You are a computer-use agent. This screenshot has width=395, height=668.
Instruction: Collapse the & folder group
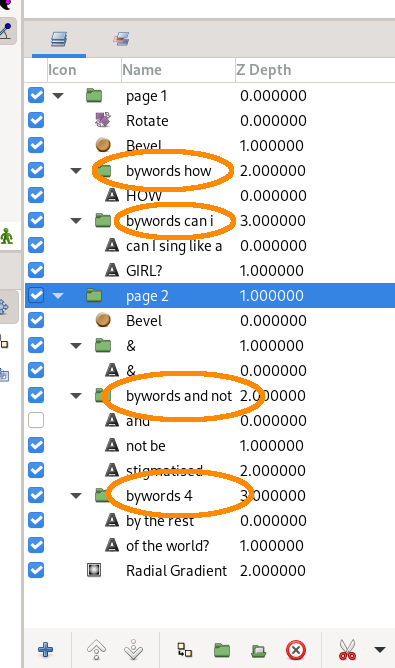pos(76,346)
